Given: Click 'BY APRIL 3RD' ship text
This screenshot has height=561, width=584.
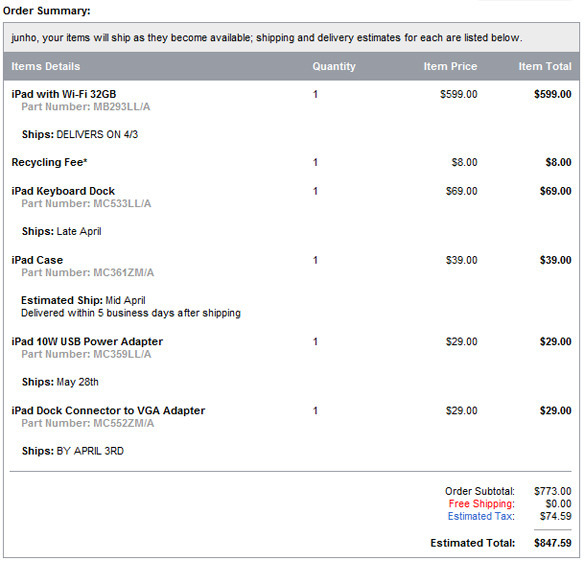Looking at the screenshot, I should pyautogui.click(x=90, y=451).
